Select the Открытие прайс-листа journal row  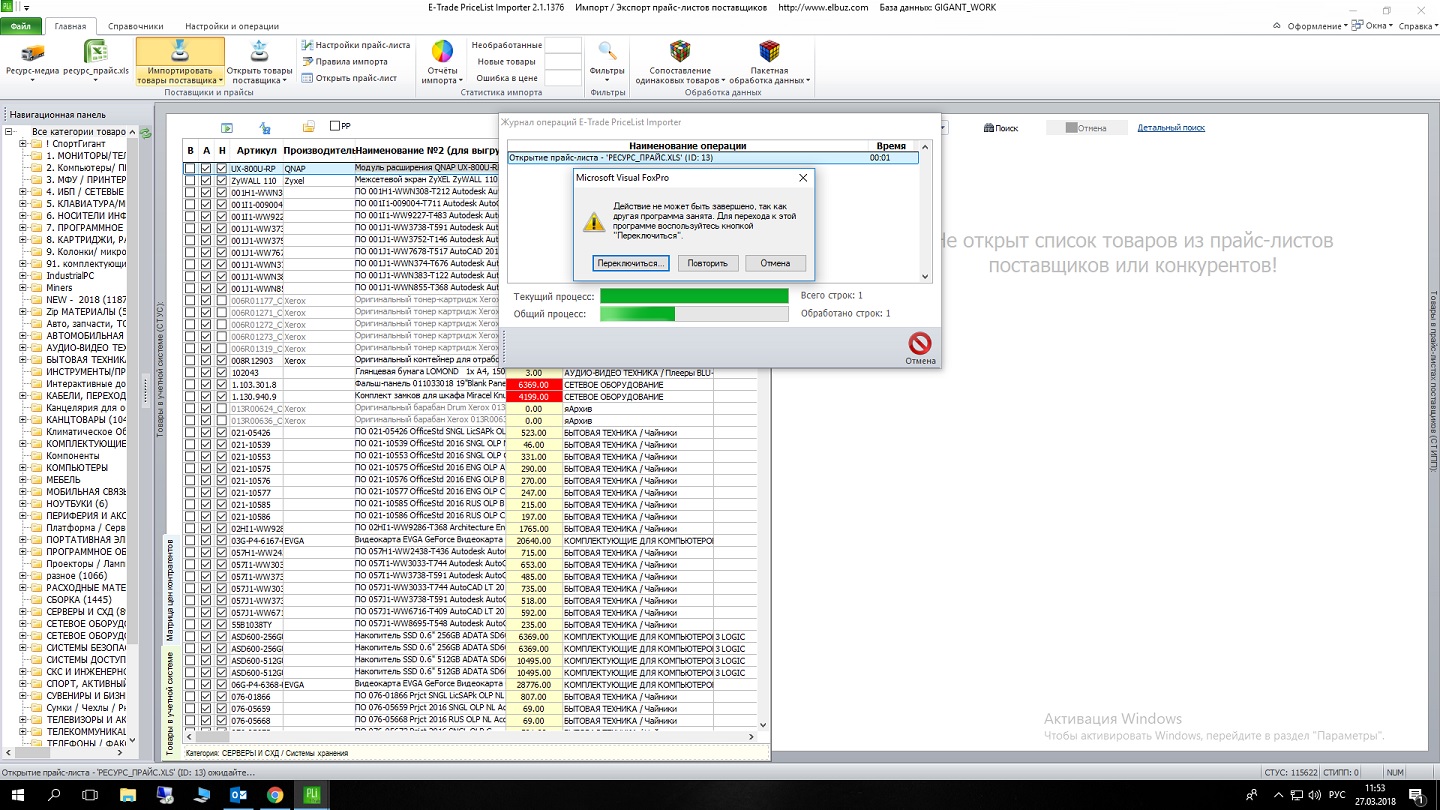(712, 158)
